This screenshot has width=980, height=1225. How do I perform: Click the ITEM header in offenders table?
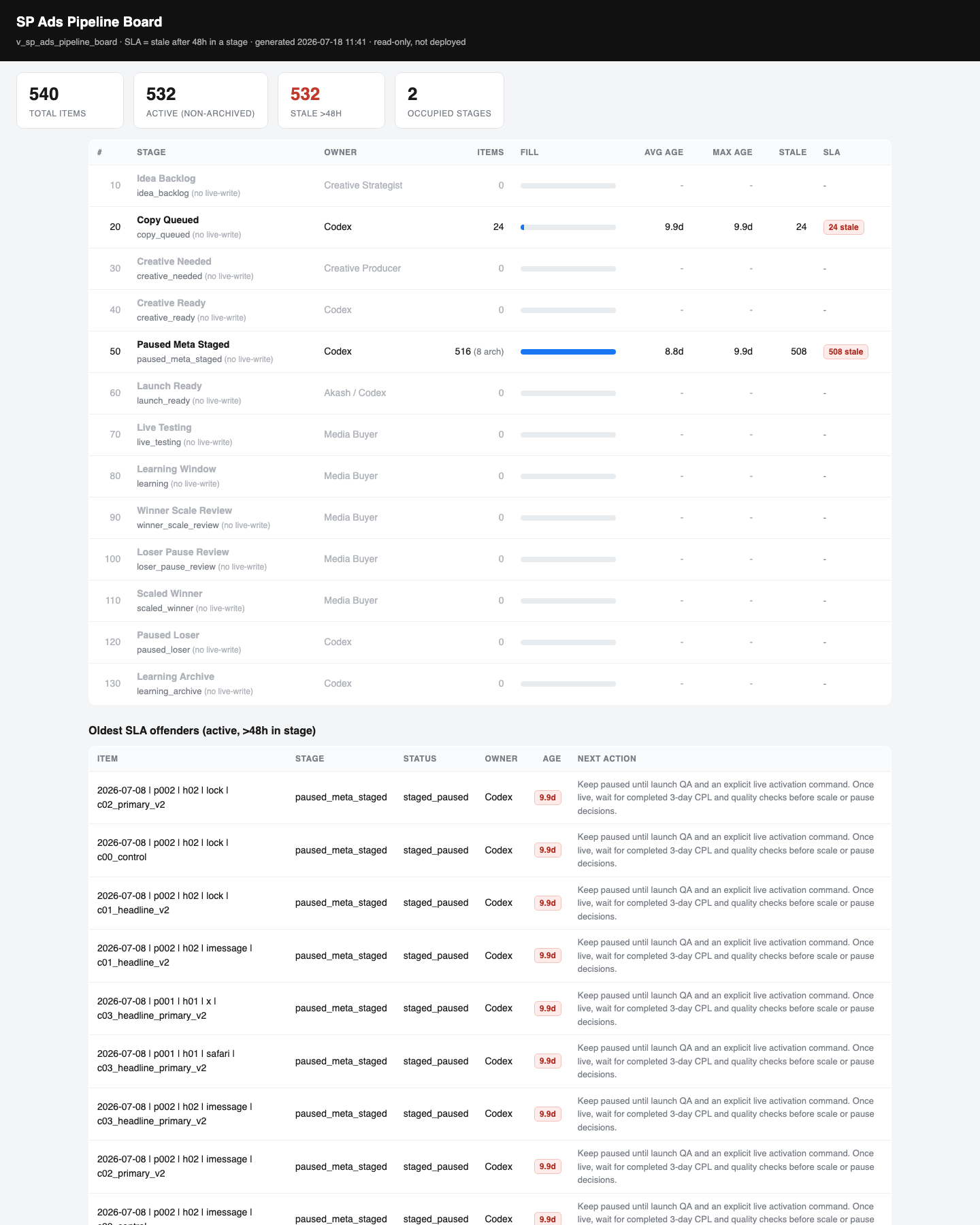(108, 759)
